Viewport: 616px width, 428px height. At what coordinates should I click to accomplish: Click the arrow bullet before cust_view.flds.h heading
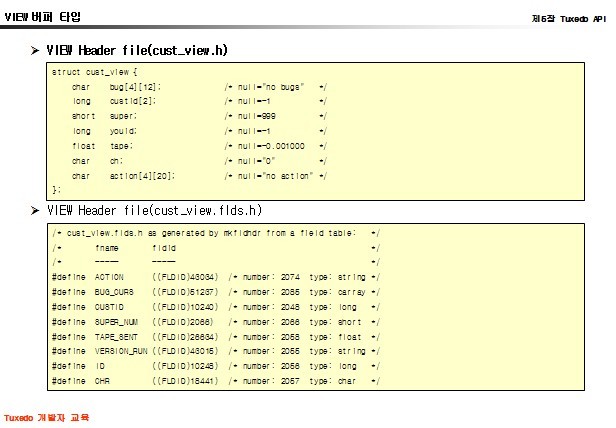(x=35, y=211)
